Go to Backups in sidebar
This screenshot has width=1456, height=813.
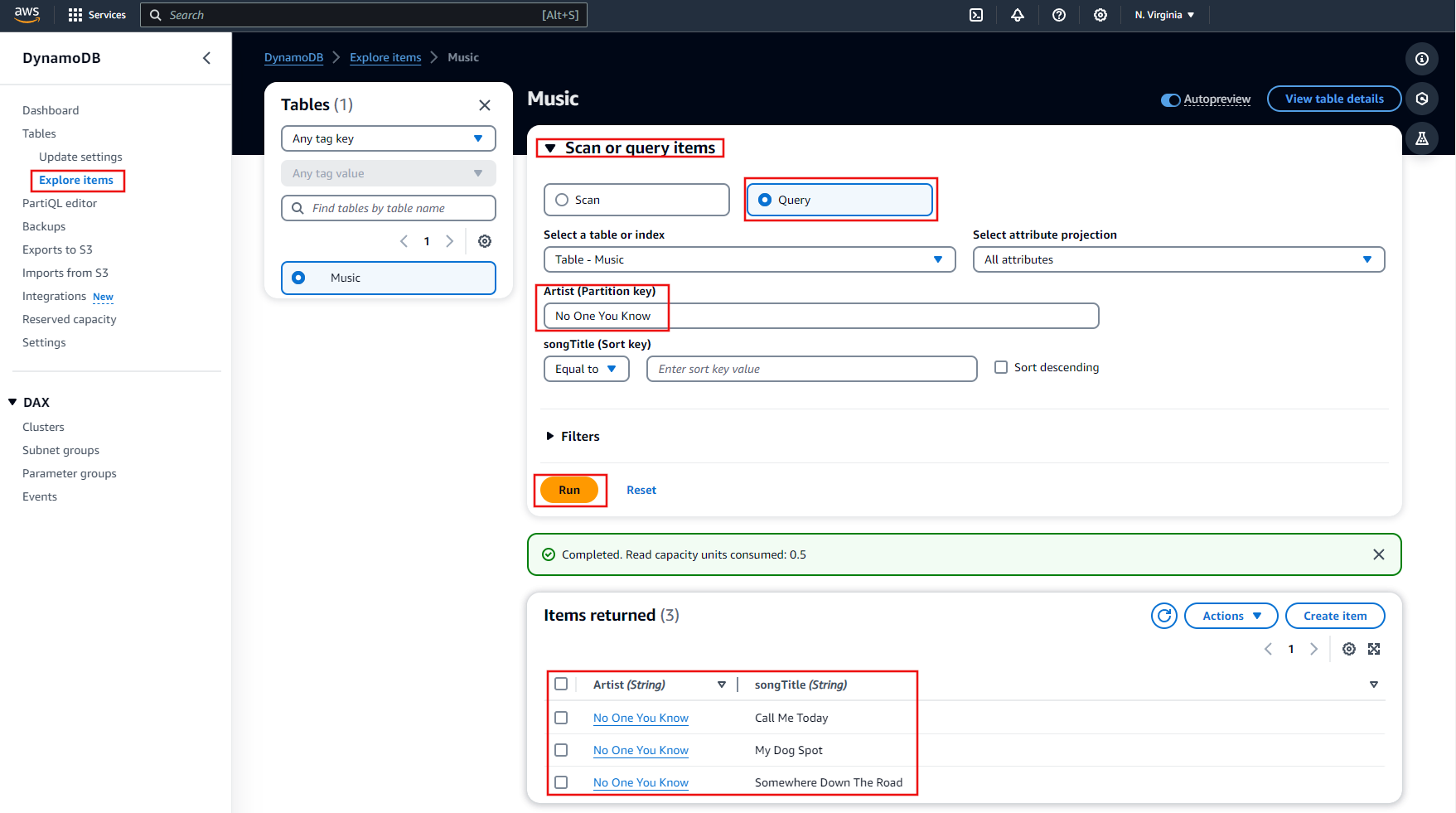[44, 226]
